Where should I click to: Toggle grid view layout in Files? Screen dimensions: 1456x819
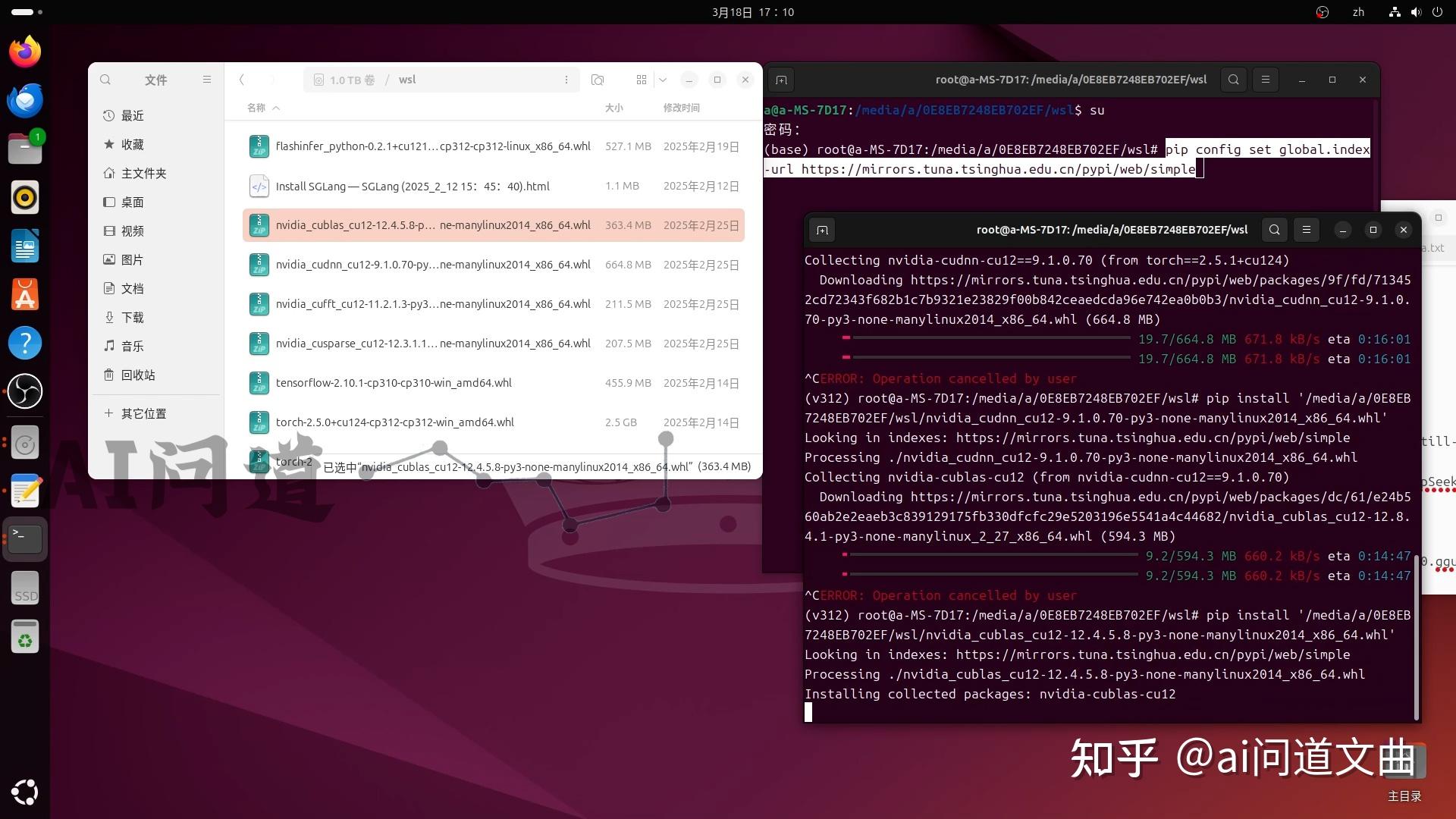[x=641, y=80]
